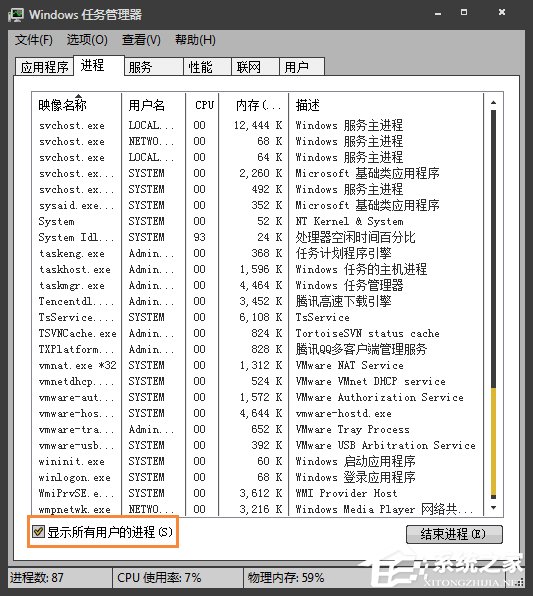
Task: Select the Tencentdl process row
Action: click(257, 301)
